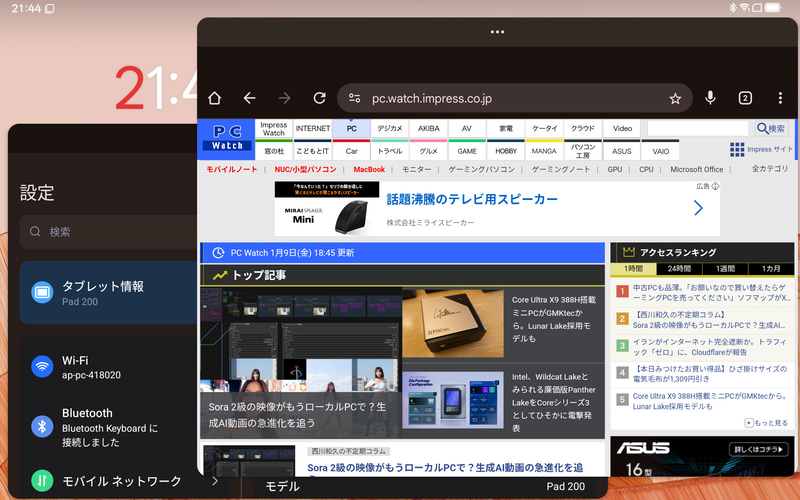The width and height of the screenshot is (800, 500).
Task: Tap the Settings 検索 search field
Action: (110, 232)
